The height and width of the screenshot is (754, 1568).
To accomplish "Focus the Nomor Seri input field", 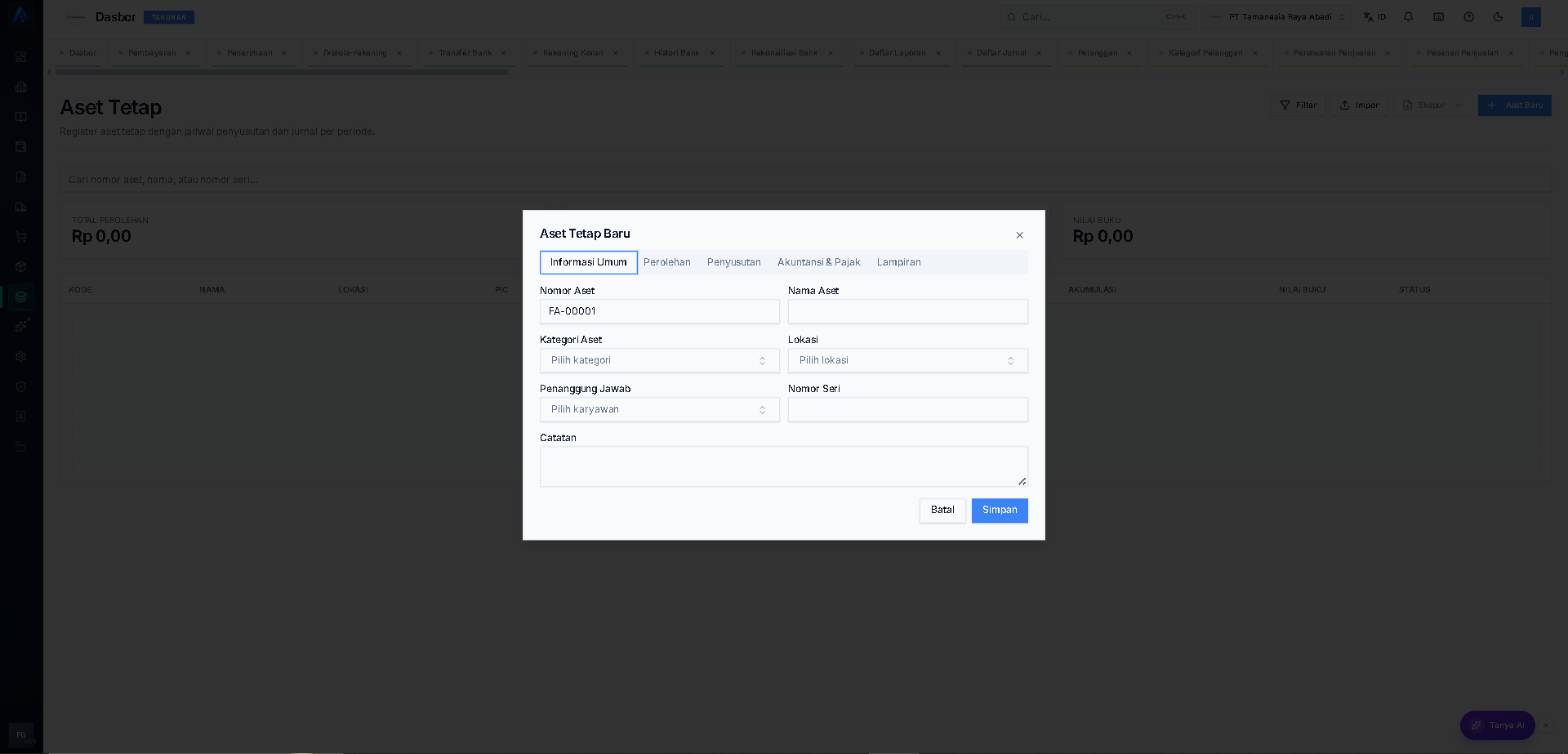I will (x=908, y=410).
